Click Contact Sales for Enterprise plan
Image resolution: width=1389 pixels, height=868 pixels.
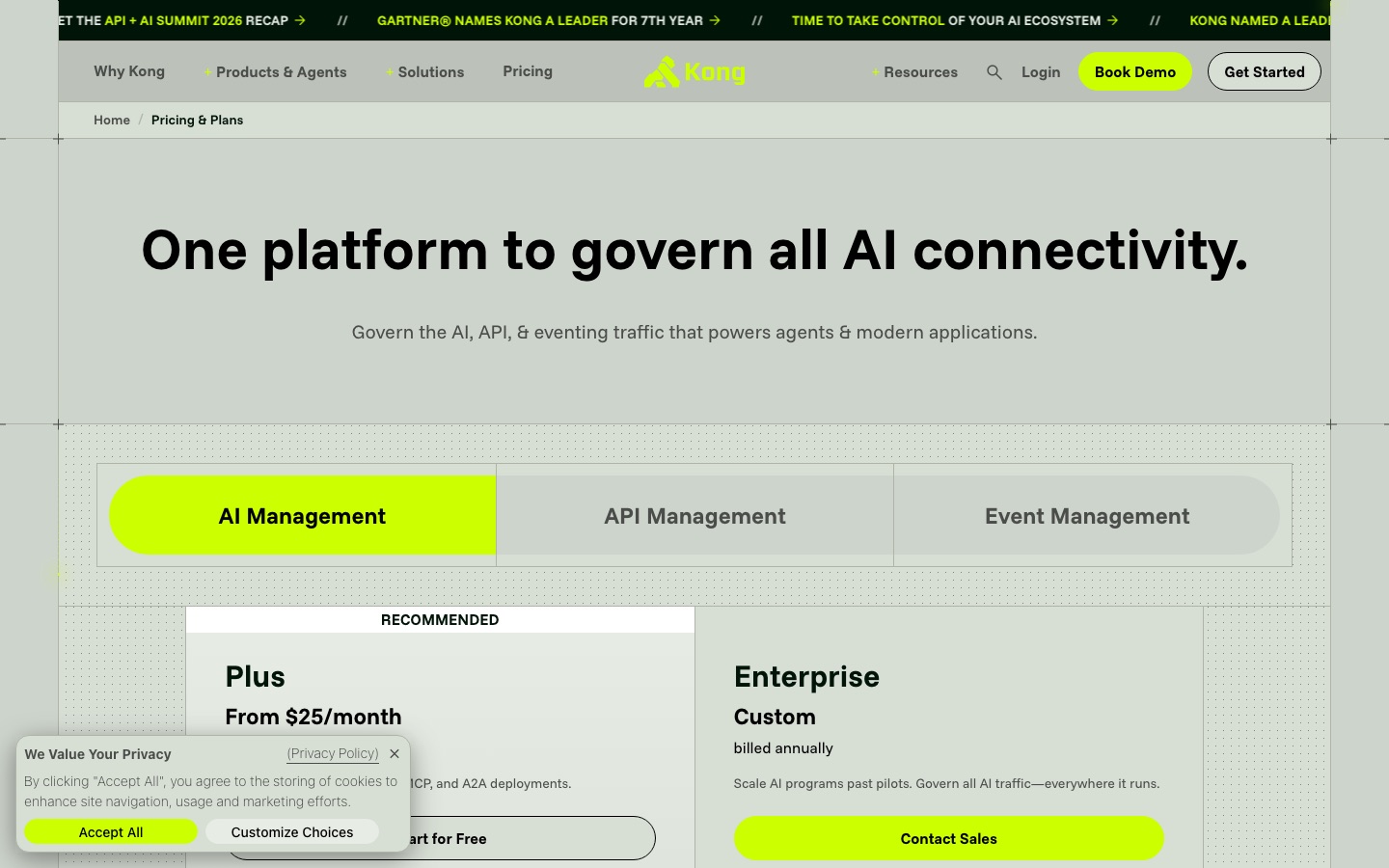click(949, 838)
